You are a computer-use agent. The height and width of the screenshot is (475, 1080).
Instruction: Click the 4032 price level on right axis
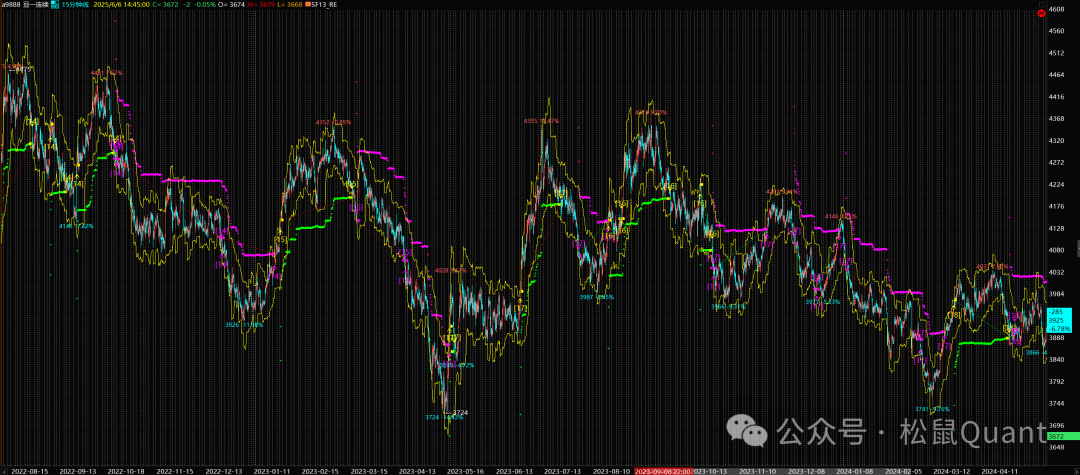(1057, 272)
